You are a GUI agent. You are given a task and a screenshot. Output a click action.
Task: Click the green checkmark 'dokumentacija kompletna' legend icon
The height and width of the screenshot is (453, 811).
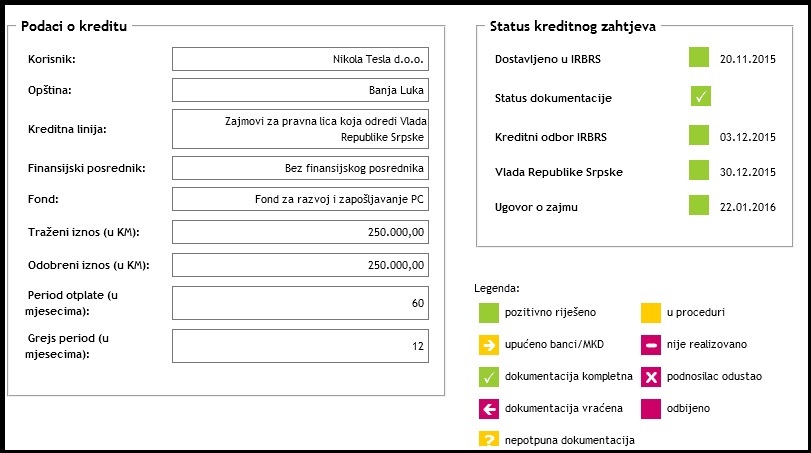489,377
